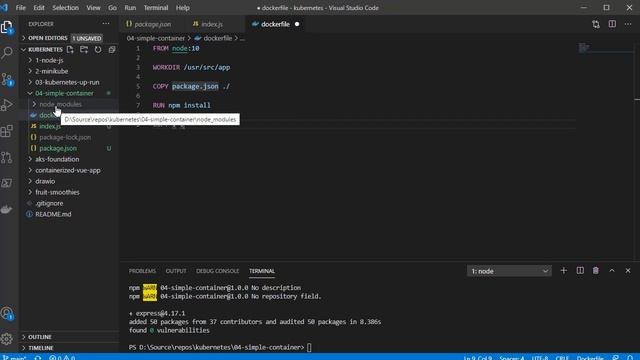Expand the 03-kubernetes-up-run folder
Screen dimensions: 640x360
click(x=67, y=82)
